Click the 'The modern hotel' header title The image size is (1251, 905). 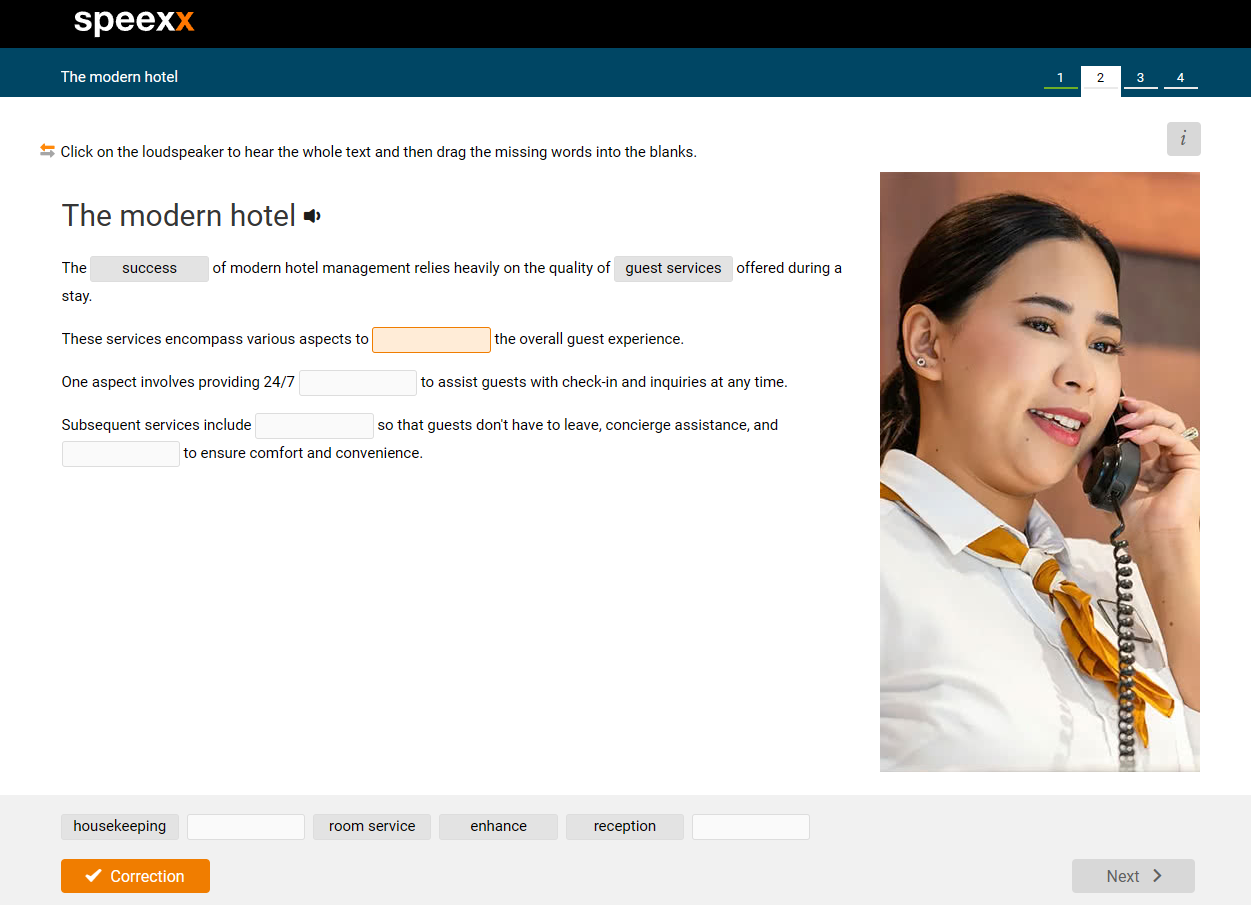(x=119, y=77)
